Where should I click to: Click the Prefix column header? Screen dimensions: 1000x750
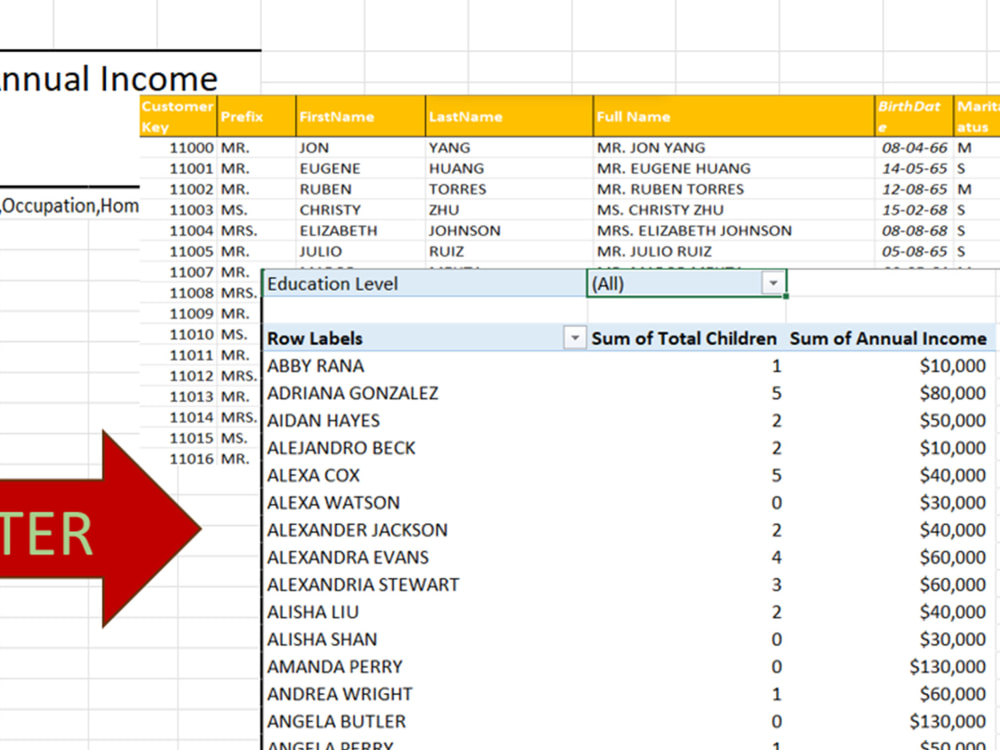256,116
